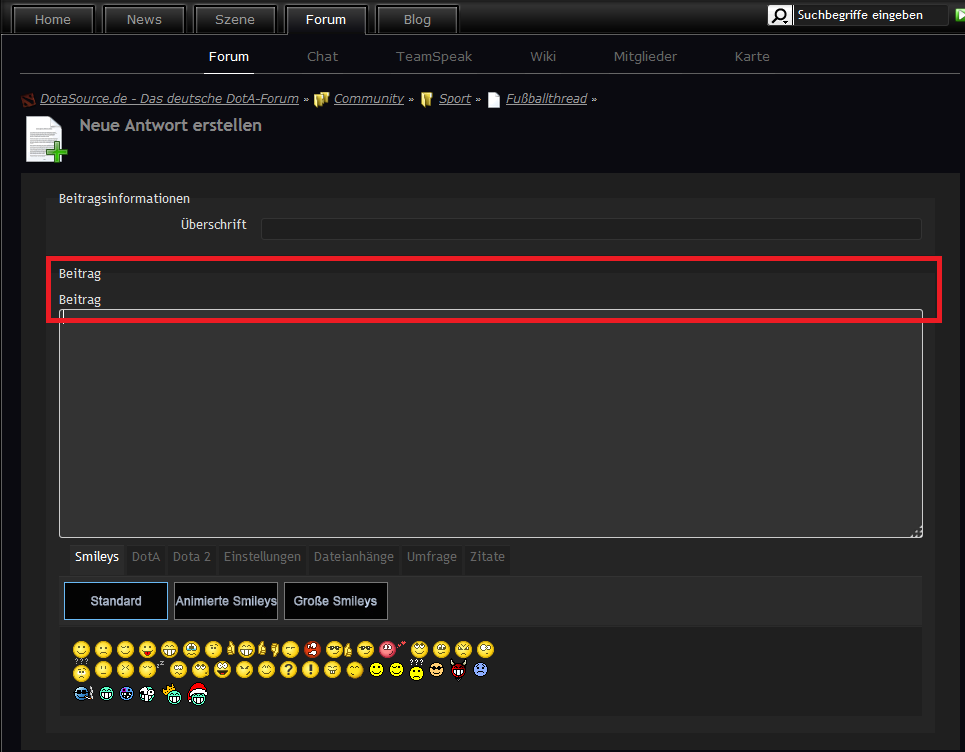Image resolution: width=965 pixels, height=752 pixels.
Task: Open the Dateianhänge tab
Action: pyautogui.click(x=354, y=557)
